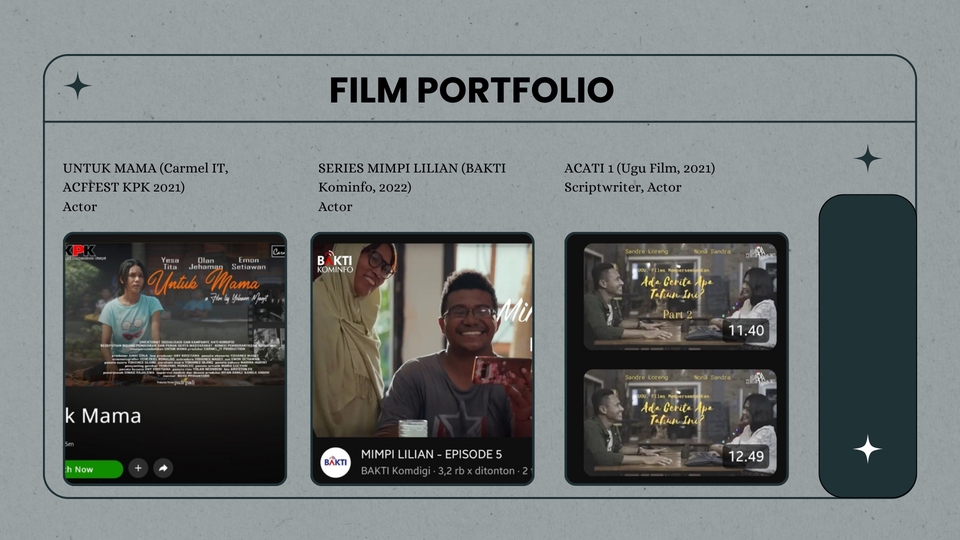
Task: Open the Ada Cerita Apa Part 2 video, 11.40
Action: 680,296
